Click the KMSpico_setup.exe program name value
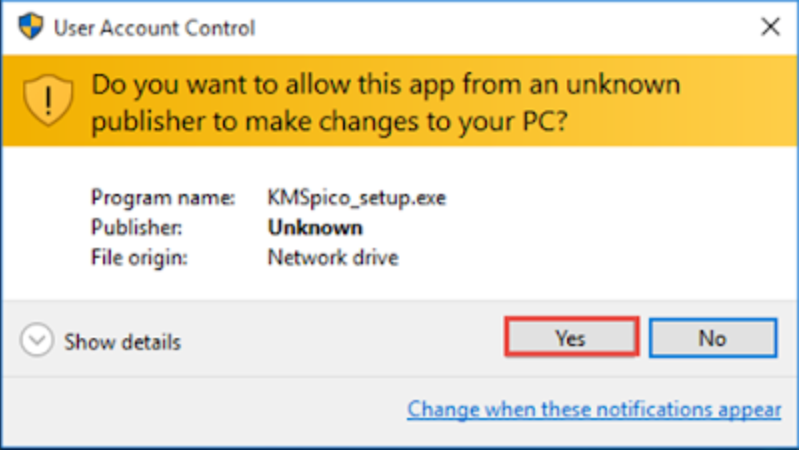Image resolution: width=800 pixels, height=450 pixels. 356,198
